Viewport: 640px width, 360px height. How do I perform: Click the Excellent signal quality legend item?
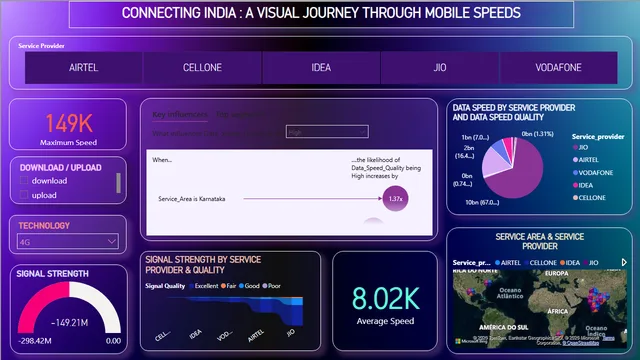point(204,286)
